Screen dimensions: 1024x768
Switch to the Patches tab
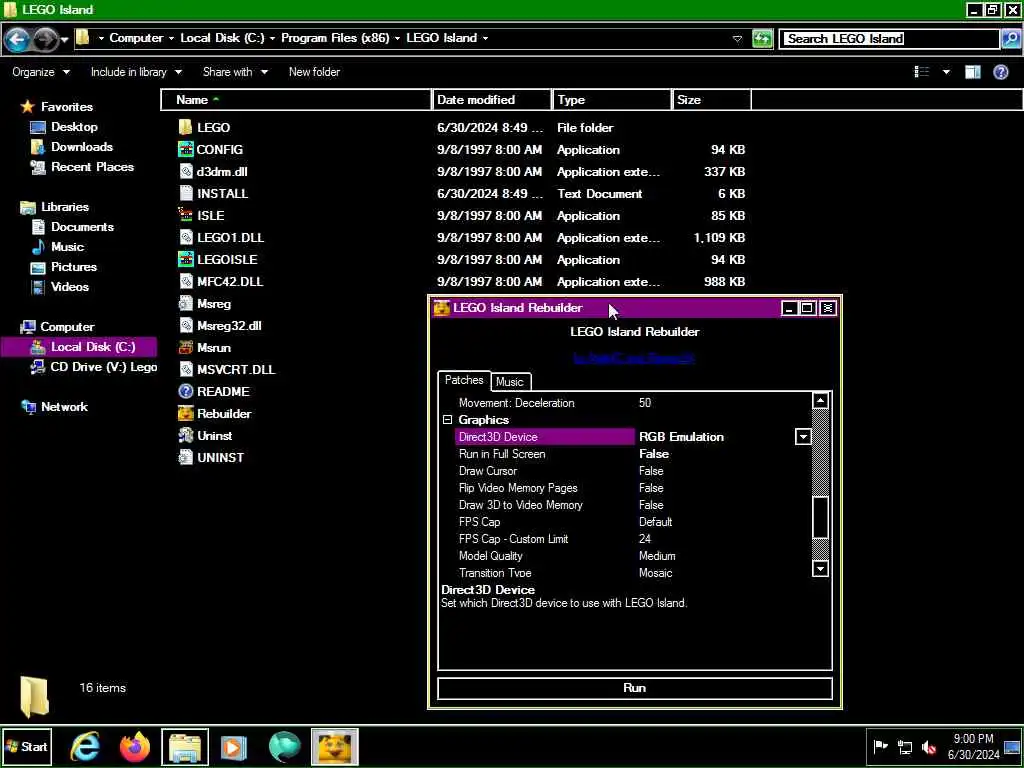click(x=464, y=380)
